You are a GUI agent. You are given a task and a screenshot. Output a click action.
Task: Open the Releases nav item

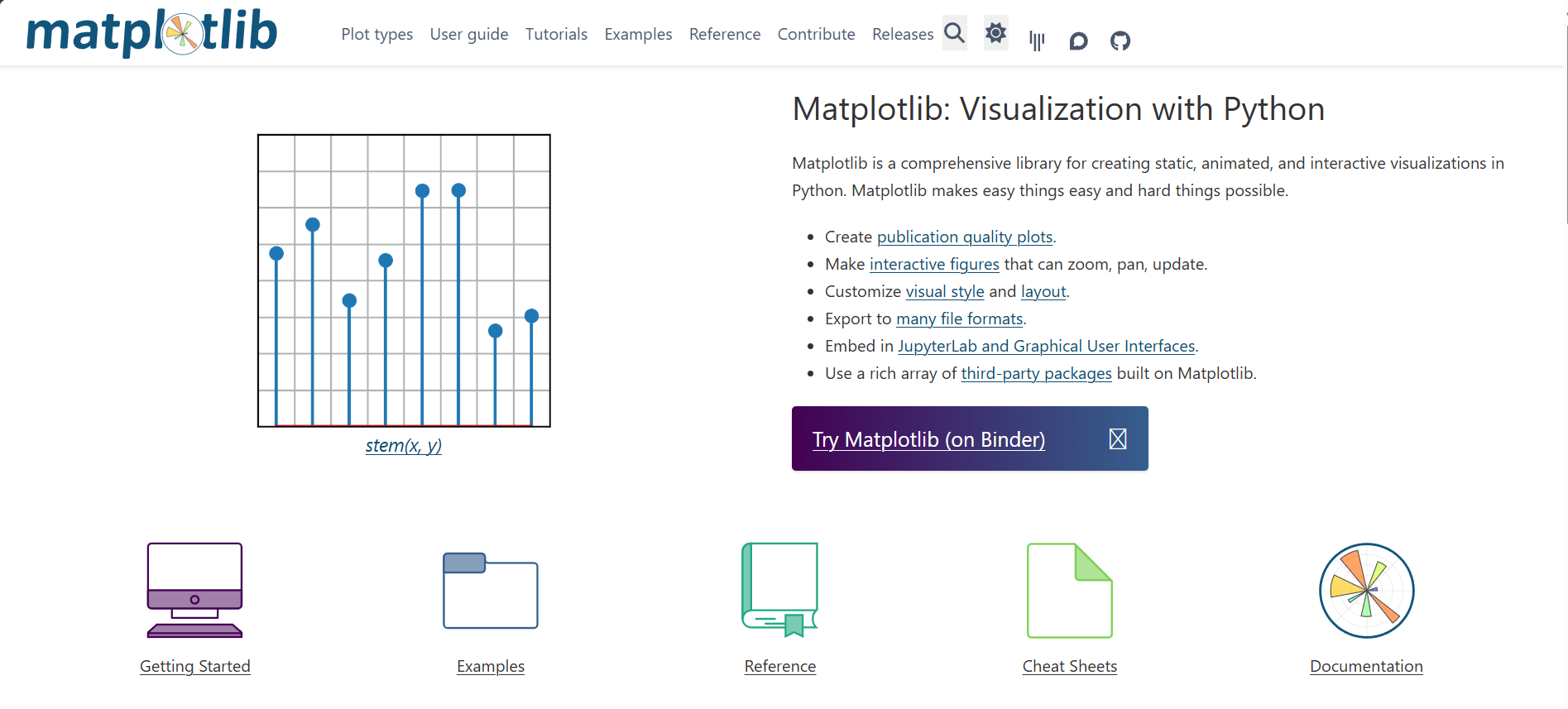pos(903,34)
